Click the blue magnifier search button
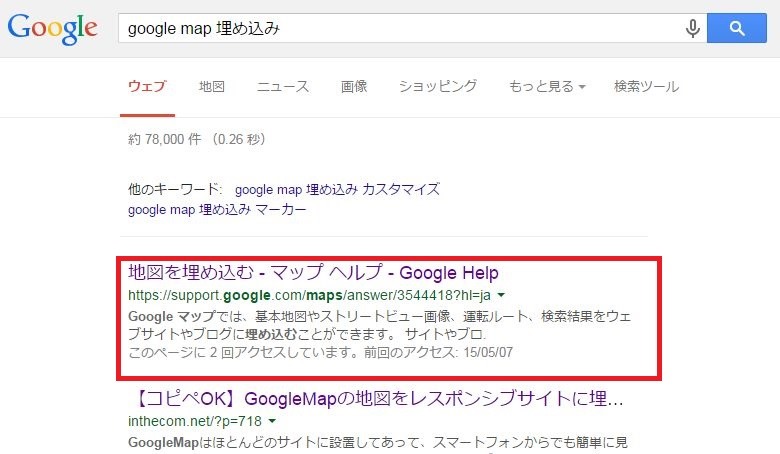780x454 pixels. click(737, 28)
